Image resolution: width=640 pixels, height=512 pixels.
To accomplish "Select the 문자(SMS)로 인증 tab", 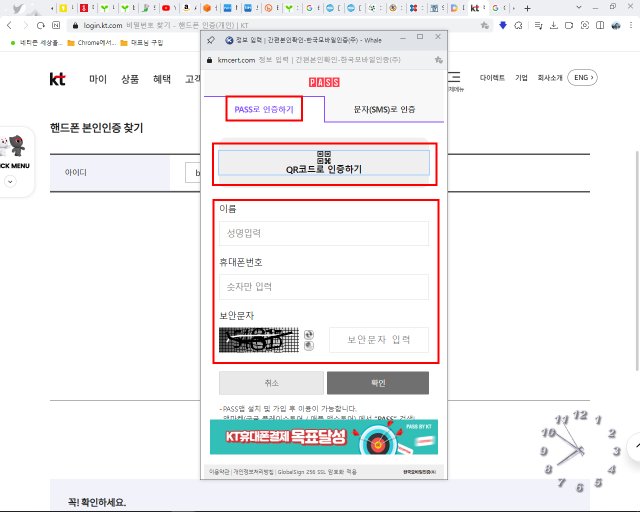I will (x=384, y=109).
